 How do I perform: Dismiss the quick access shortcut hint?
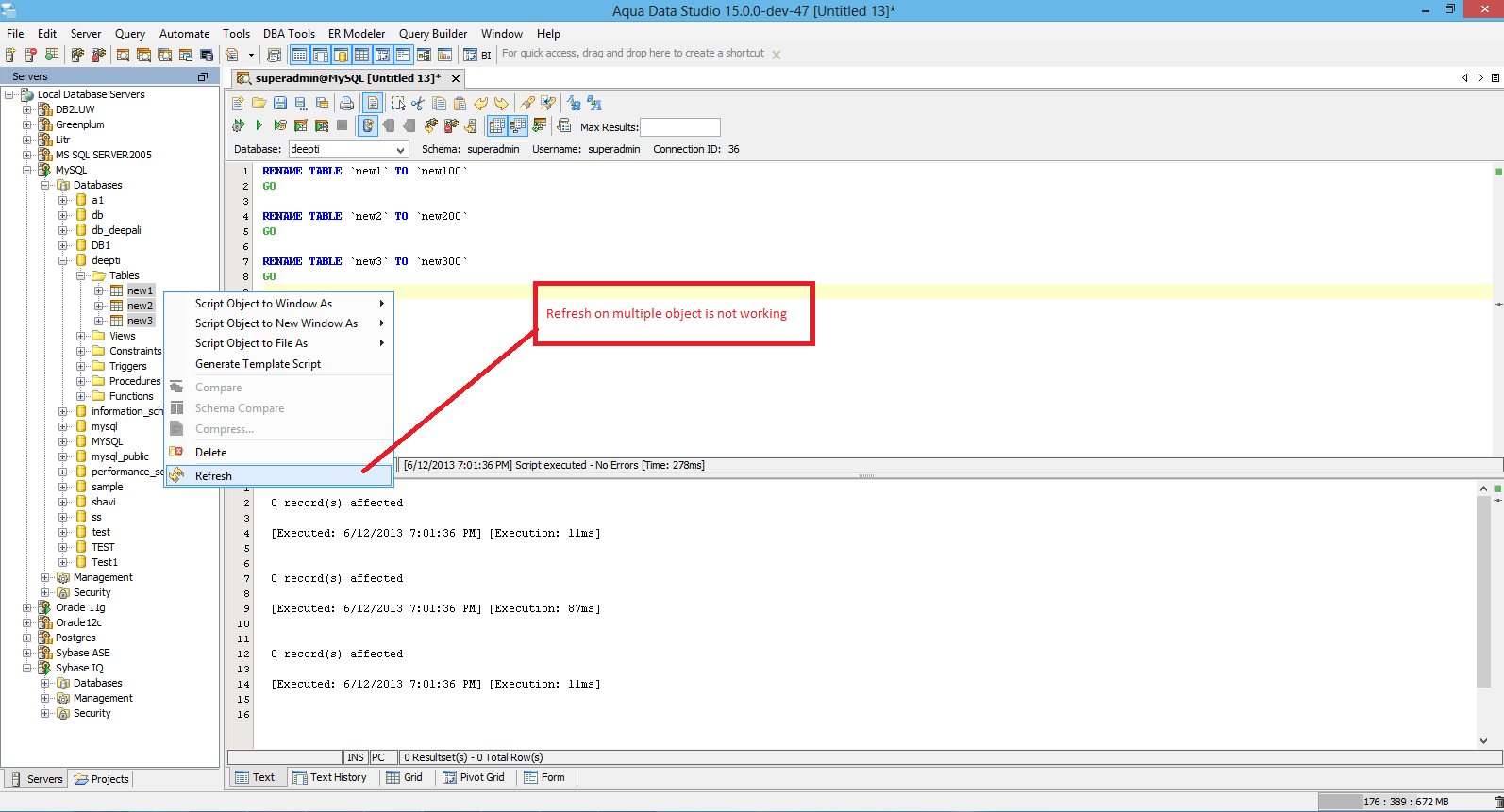click(x=777, y=55)
